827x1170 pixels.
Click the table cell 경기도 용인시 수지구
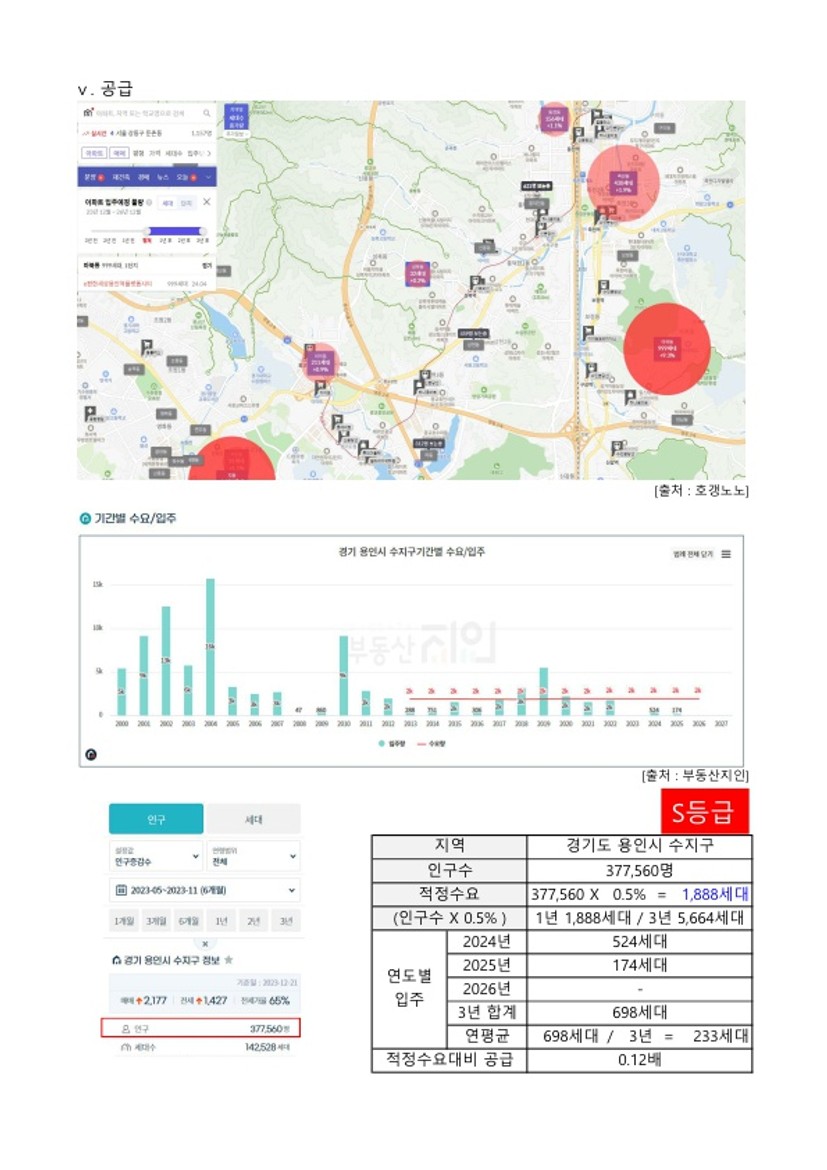point(640,846)
